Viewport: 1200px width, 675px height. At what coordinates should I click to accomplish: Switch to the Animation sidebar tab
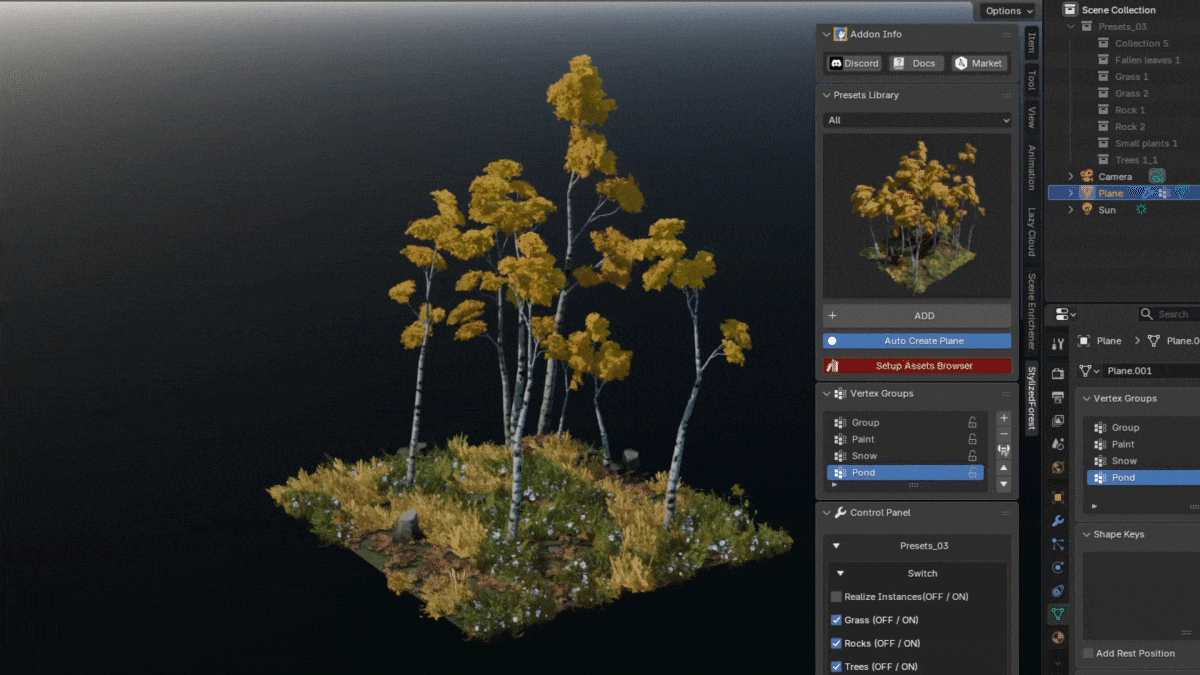1031,167
